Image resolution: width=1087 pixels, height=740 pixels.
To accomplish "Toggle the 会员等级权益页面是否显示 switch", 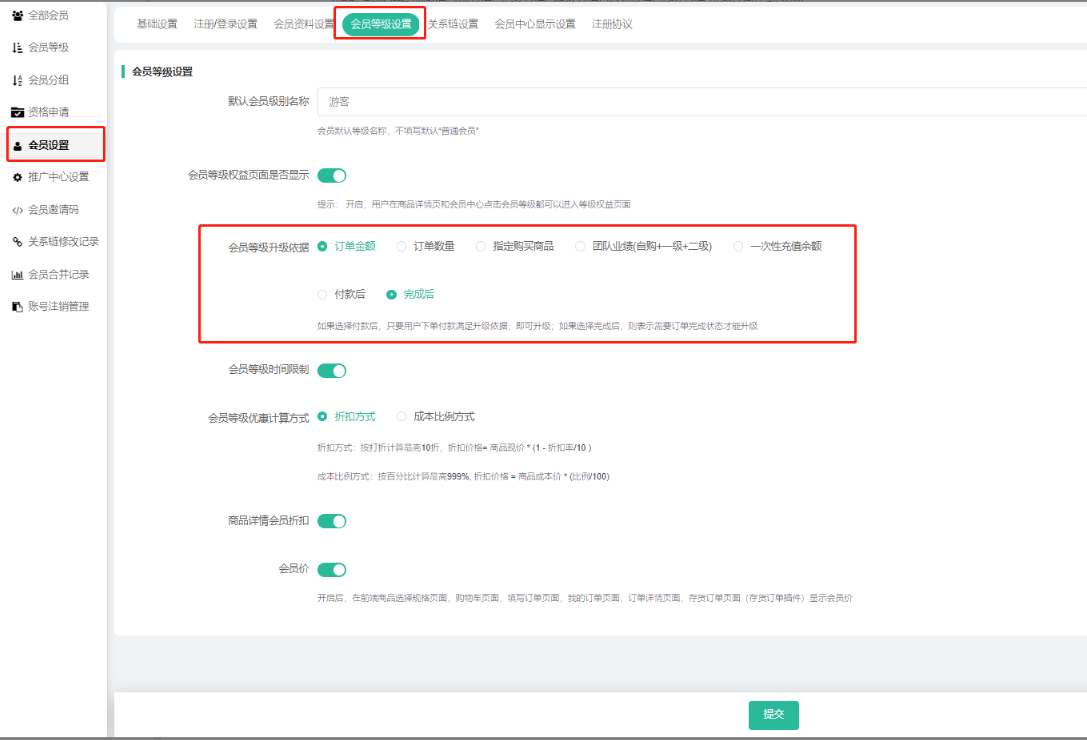I will click(x=332, y=176).
